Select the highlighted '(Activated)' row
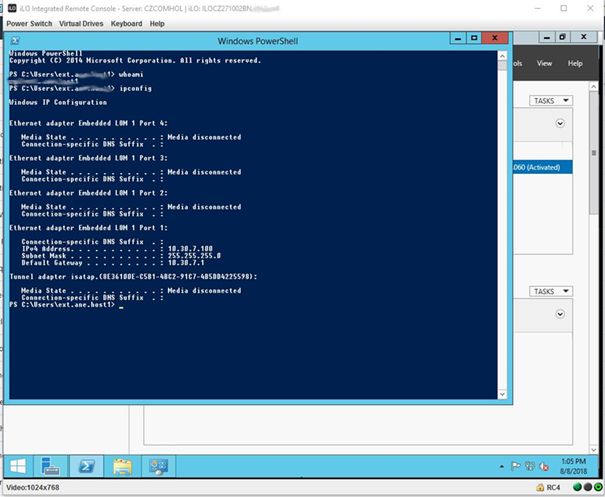605x497 pixels. (542, 167)
